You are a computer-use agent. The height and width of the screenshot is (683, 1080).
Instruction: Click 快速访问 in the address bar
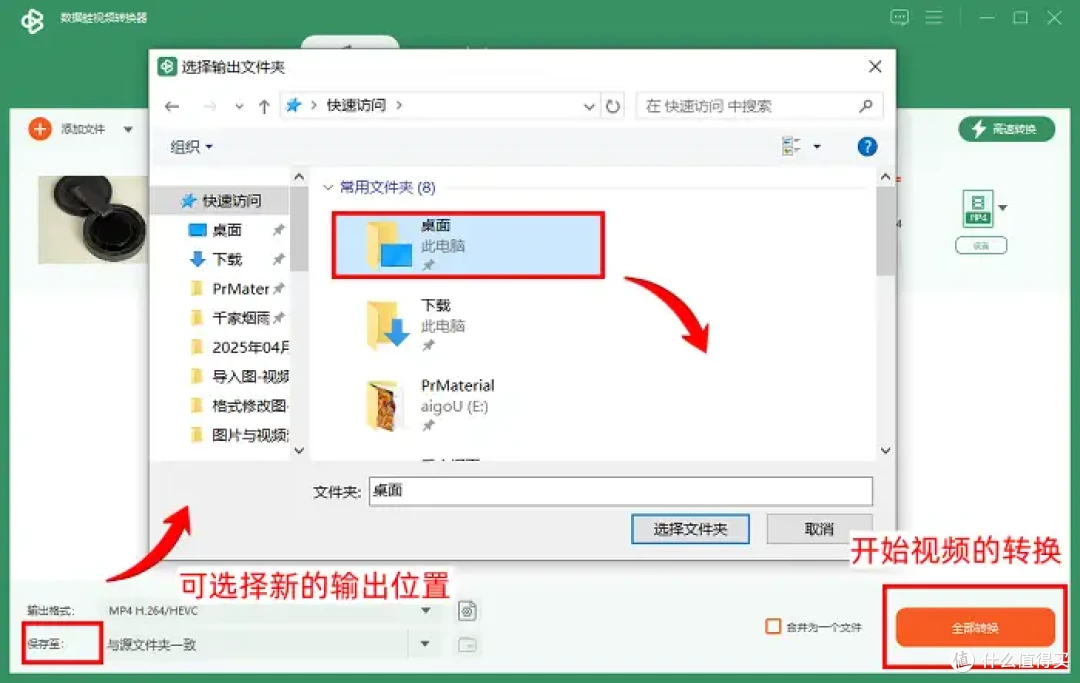[x=356, y=105]
